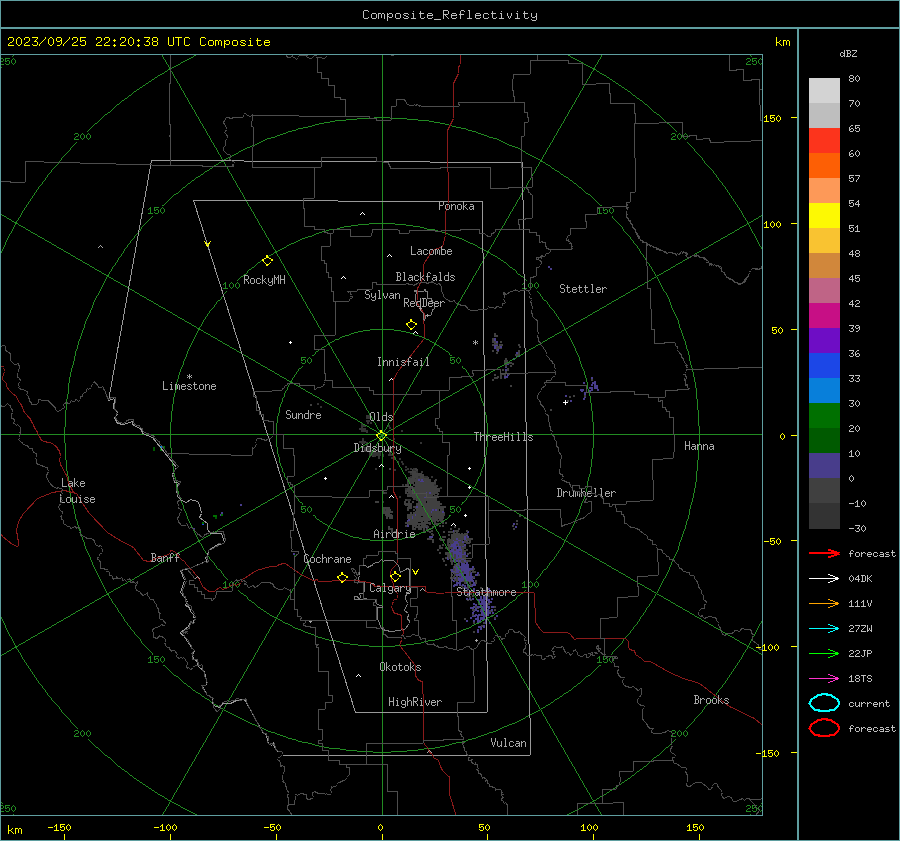Click the yellow diamond marker above Calgary label
900x841 pixels.
[x=395, y=576]
